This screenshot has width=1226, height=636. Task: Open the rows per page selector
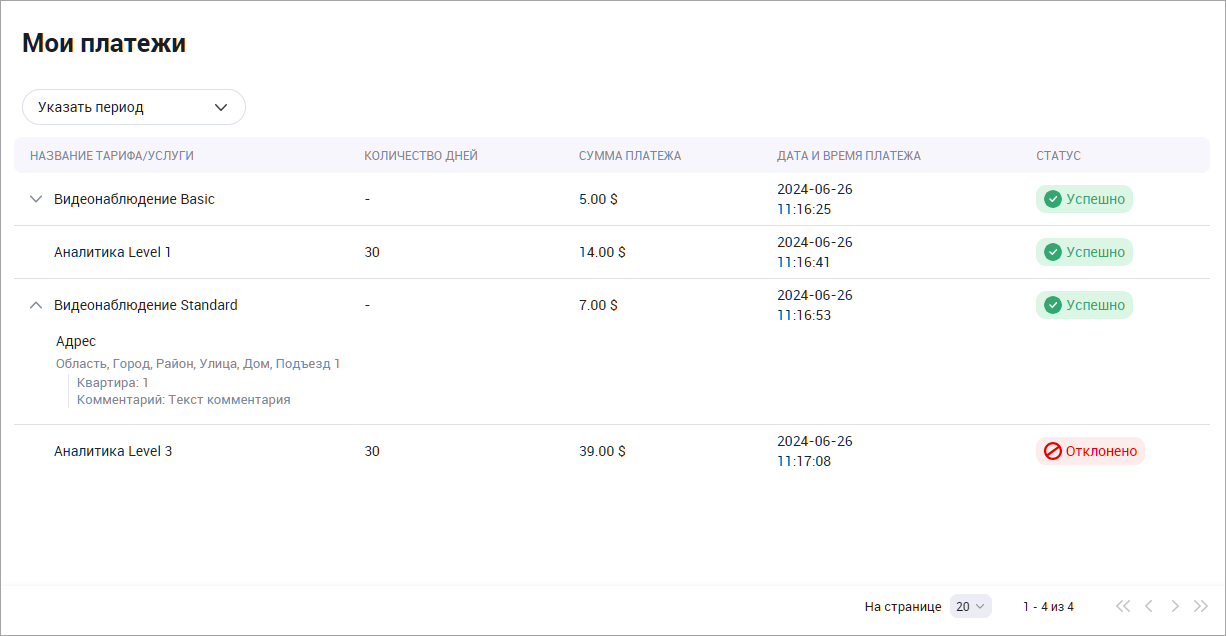tap(970, 606)
